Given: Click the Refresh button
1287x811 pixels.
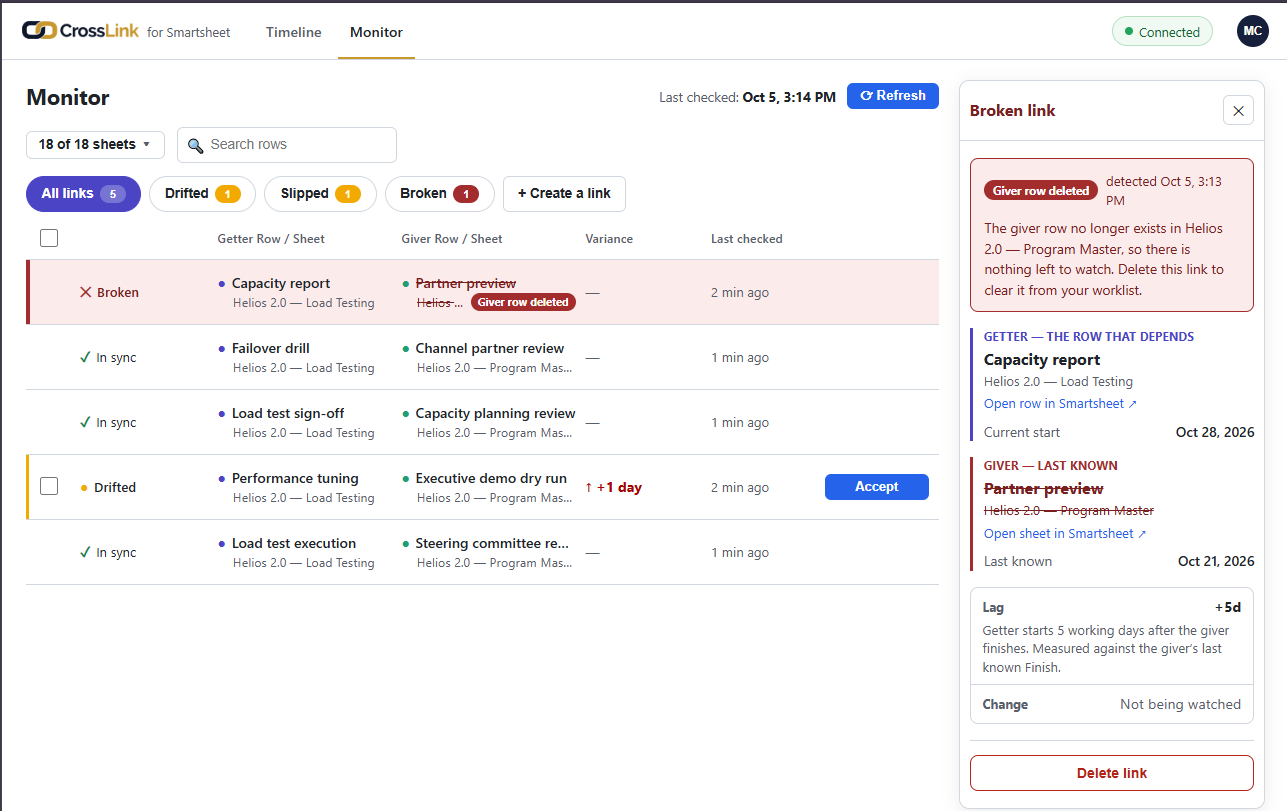Looking at the screenshot, I should click(893, 96).
